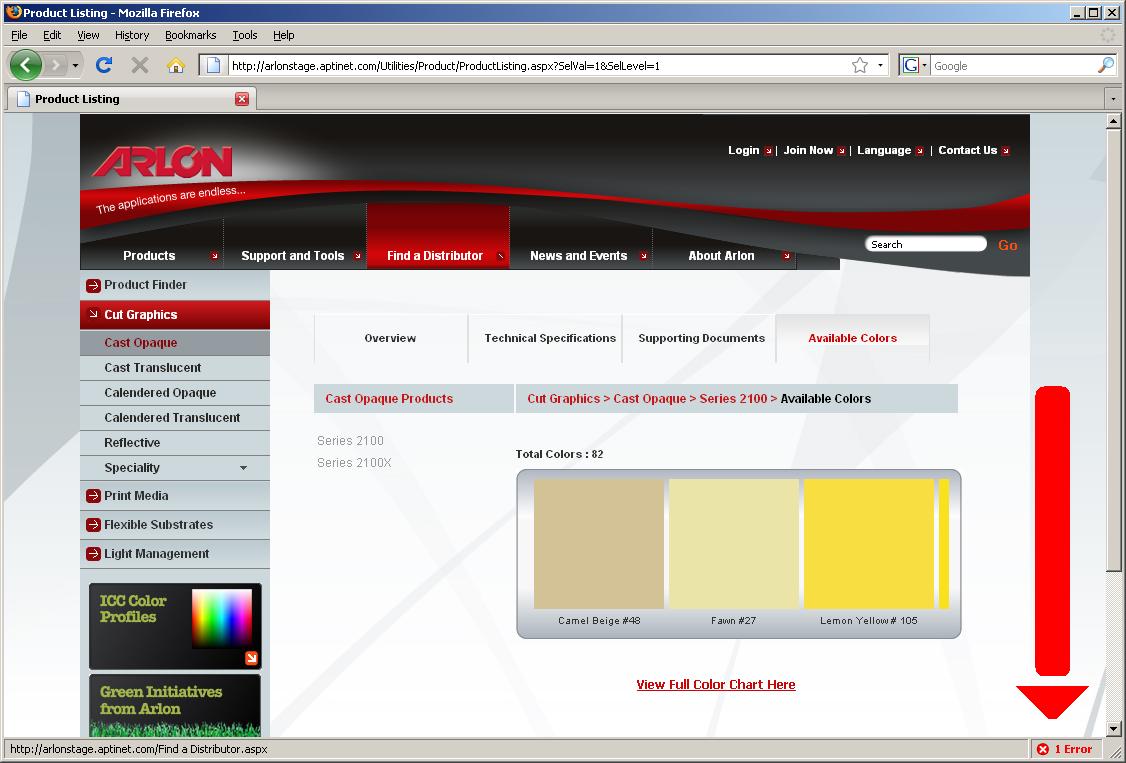Click the vertical scrollbar up arrow

point(1114,121)
